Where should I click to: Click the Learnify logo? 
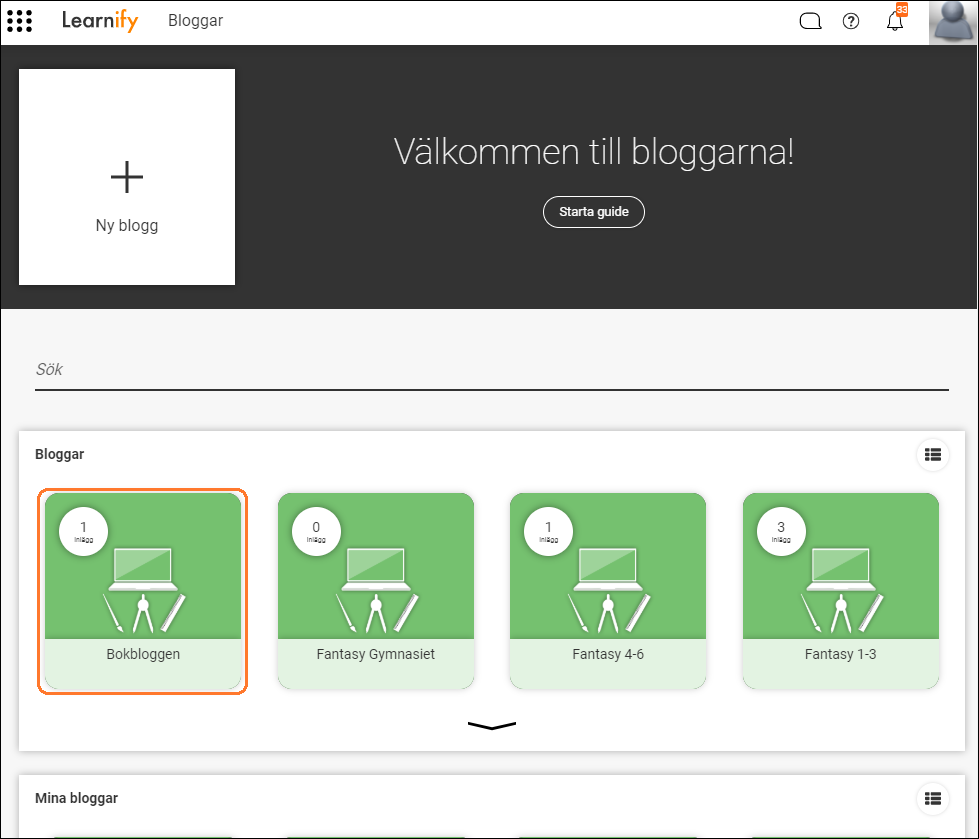100,21
